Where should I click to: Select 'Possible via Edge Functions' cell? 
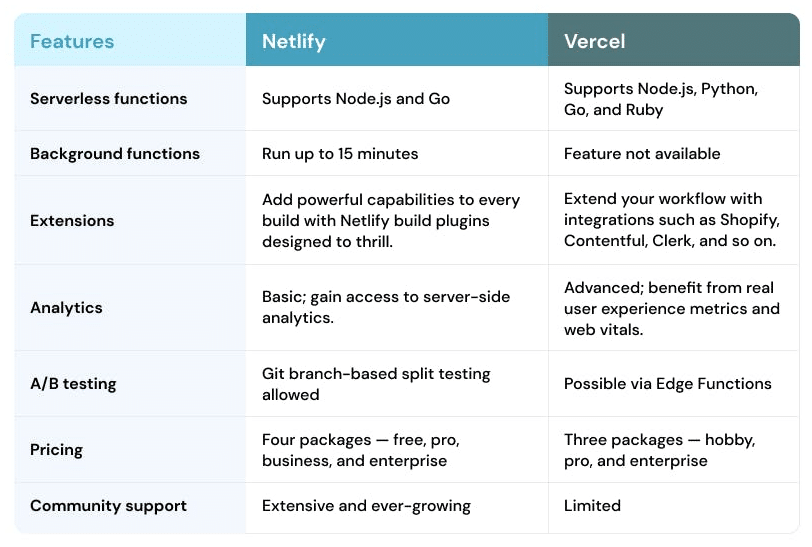(667, 384)
